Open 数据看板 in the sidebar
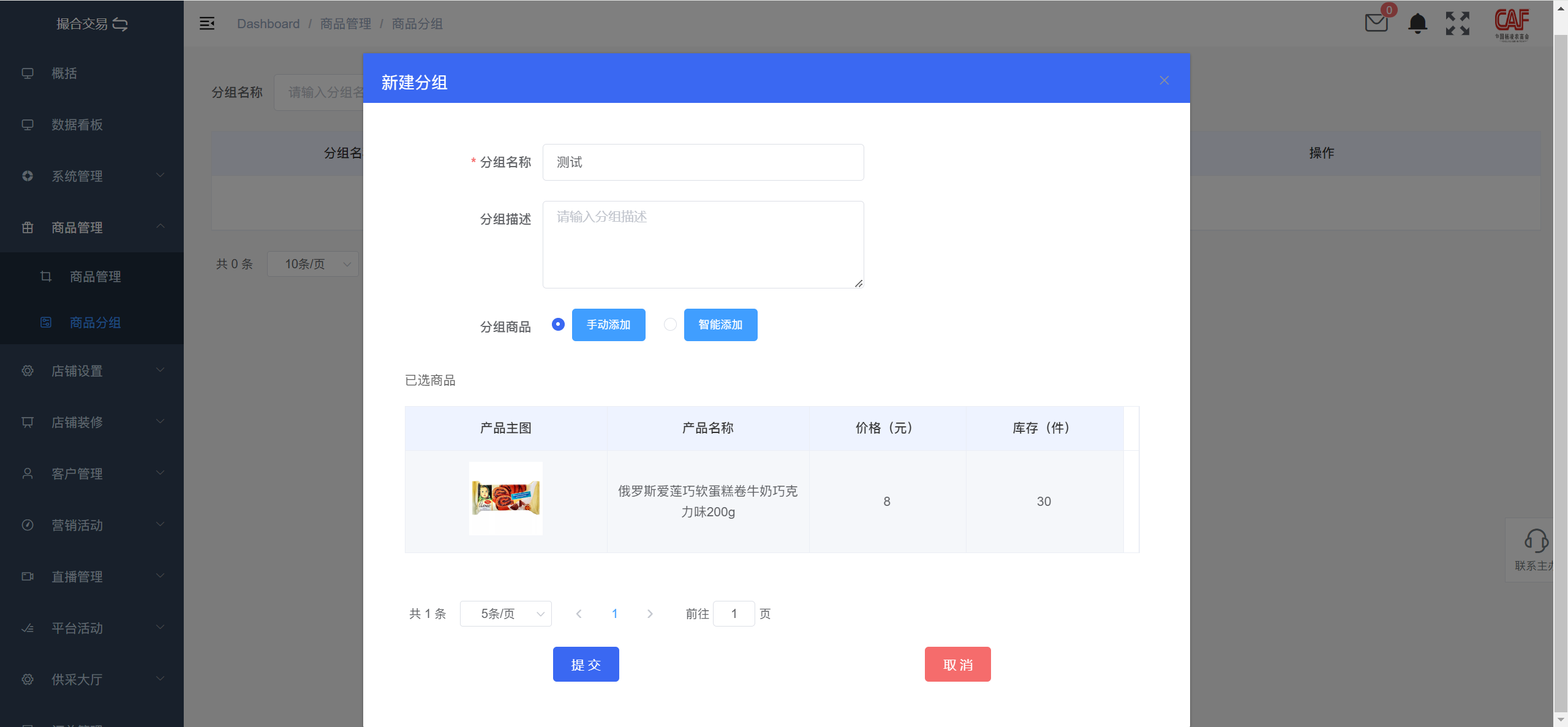The width and height of the screenshot is (1568, 727). (77, 124)
